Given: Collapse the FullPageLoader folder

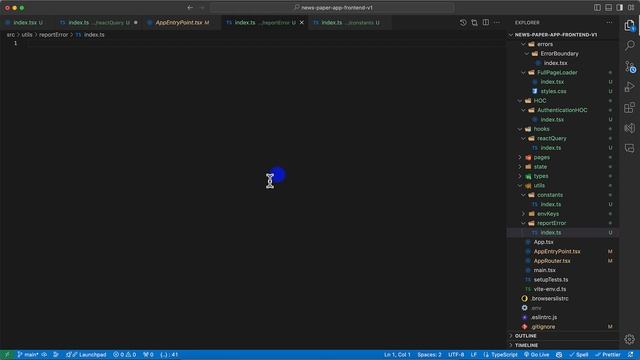Looking at the screenshot, I should [x=524, y=72].
